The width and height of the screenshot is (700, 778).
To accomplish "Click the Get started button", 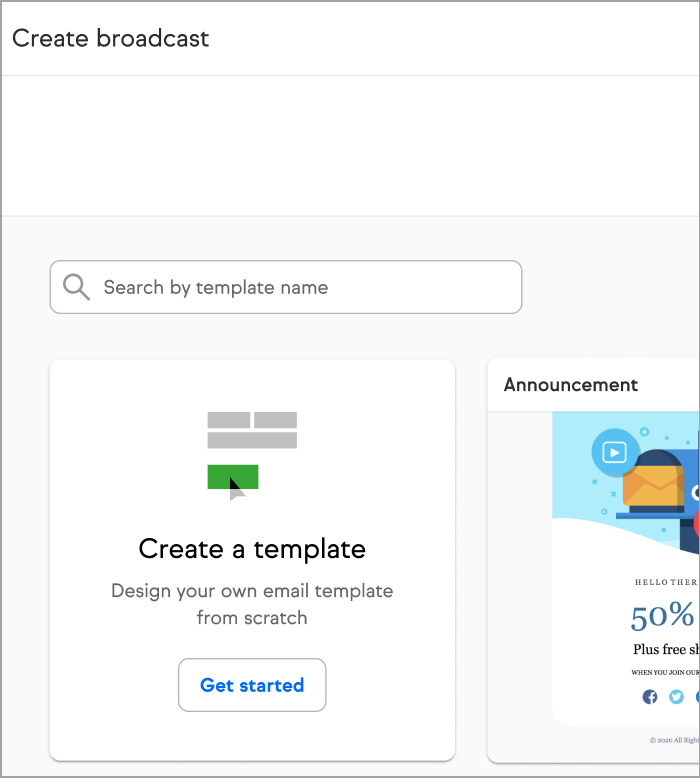I will pyautogui.click(x=252, y=685).
